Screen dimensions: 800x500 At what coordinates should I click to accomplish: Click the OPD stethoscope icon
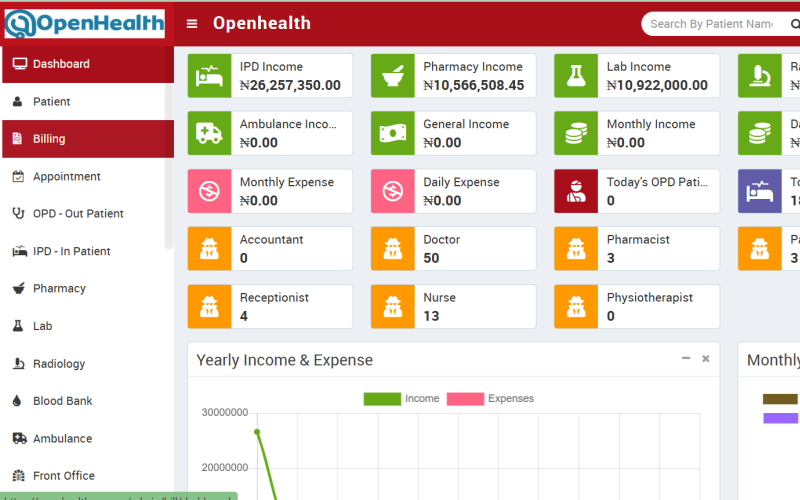pos(18,213)
